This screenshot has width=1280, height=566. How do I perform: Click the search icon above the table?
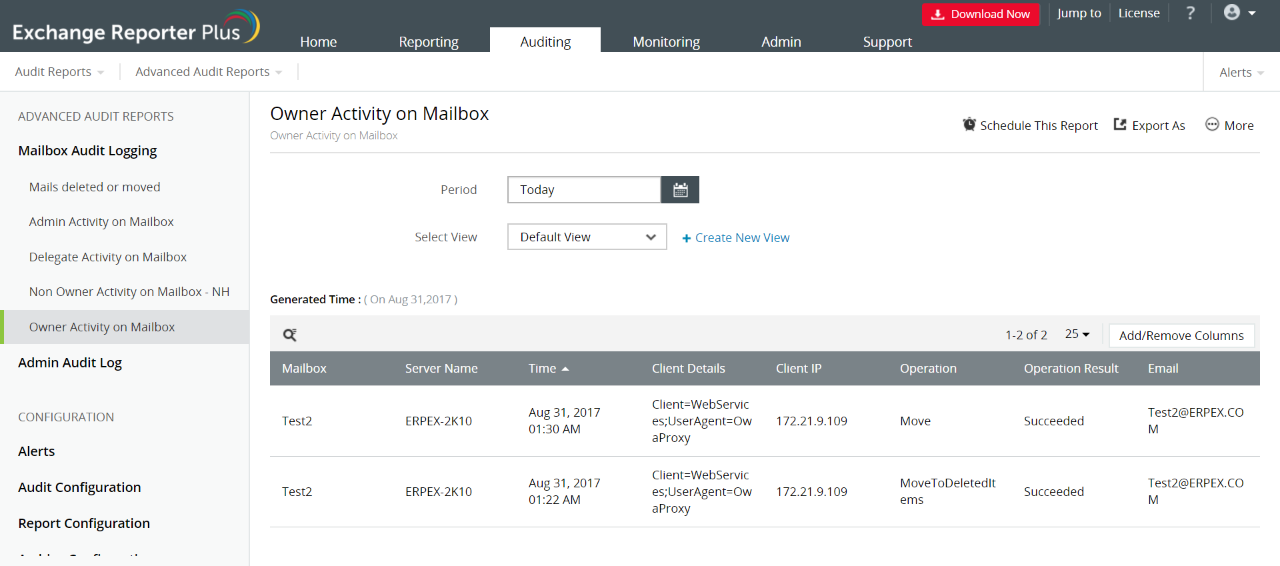point(289,336)
